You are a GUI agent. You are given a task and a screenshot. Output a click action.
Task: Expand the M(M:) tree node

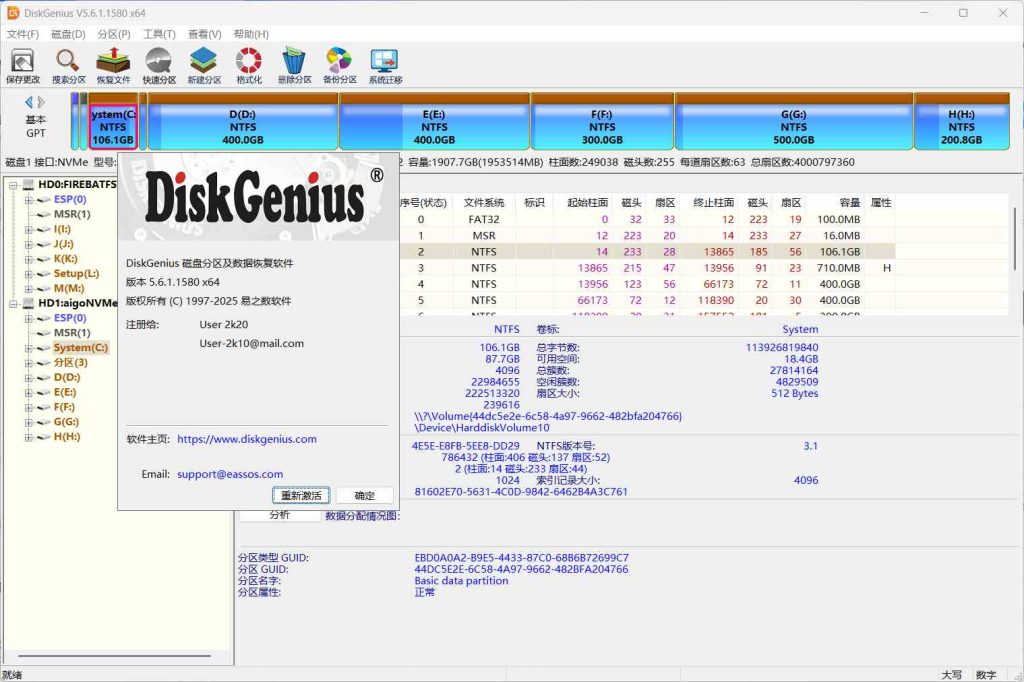click(28, 289)
